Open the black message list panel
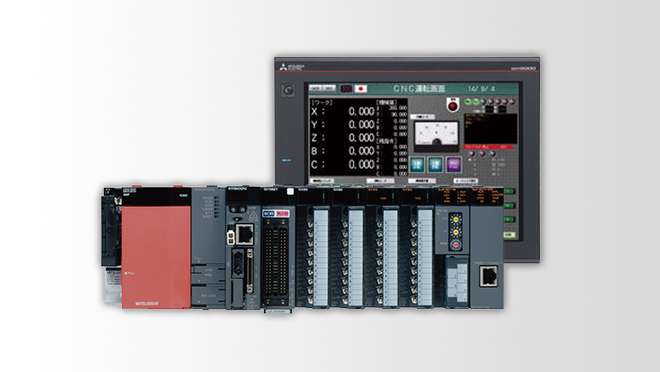 coord(490,128)
